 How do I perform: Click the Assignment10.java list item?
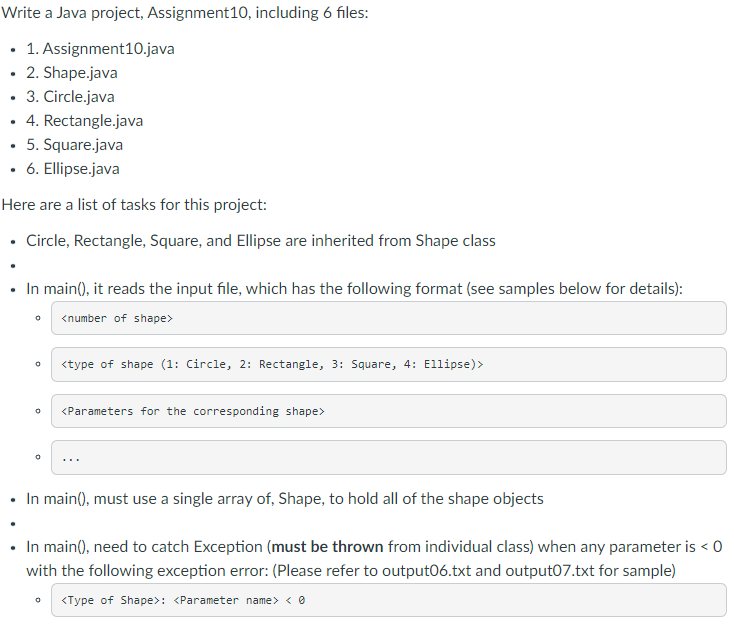(100, 49)
